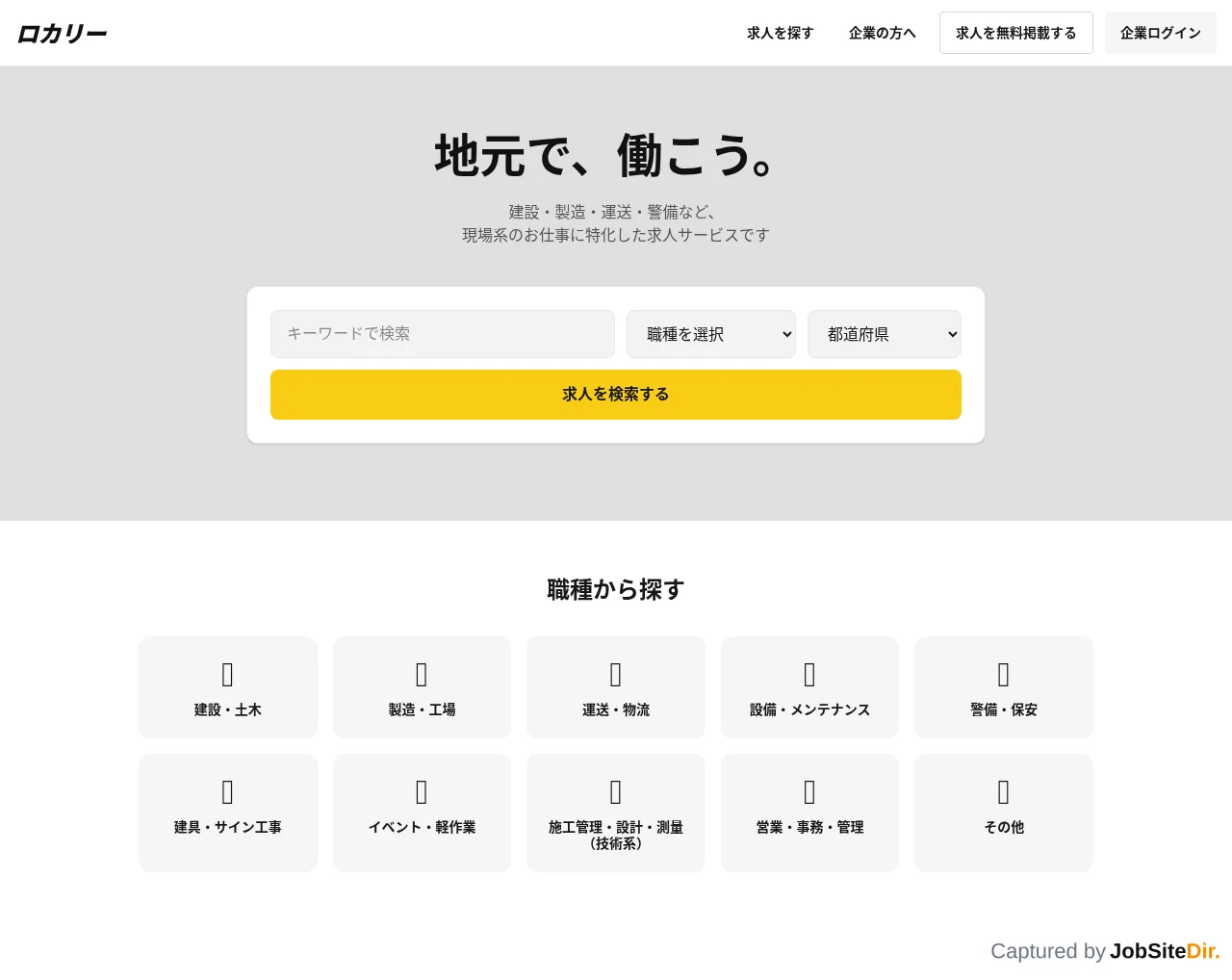Click the icon above 設備・メンテナンス
This screenshot has width=1232, height=980.
tap(809, 675)
